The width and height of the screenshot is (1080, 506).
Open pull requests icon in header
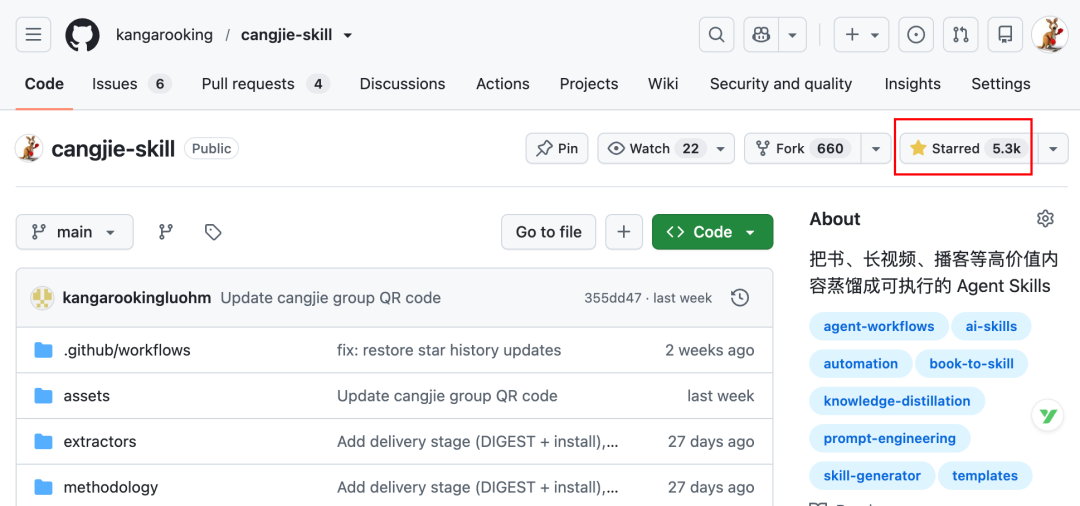tap(961, 34)
